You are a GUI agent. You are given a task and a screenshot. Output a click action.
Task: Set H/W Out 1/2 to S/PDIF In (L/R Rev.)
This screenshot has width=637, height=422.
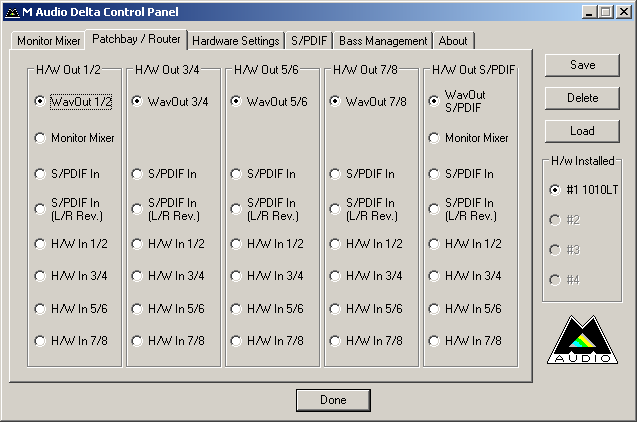tap(40, 208)
